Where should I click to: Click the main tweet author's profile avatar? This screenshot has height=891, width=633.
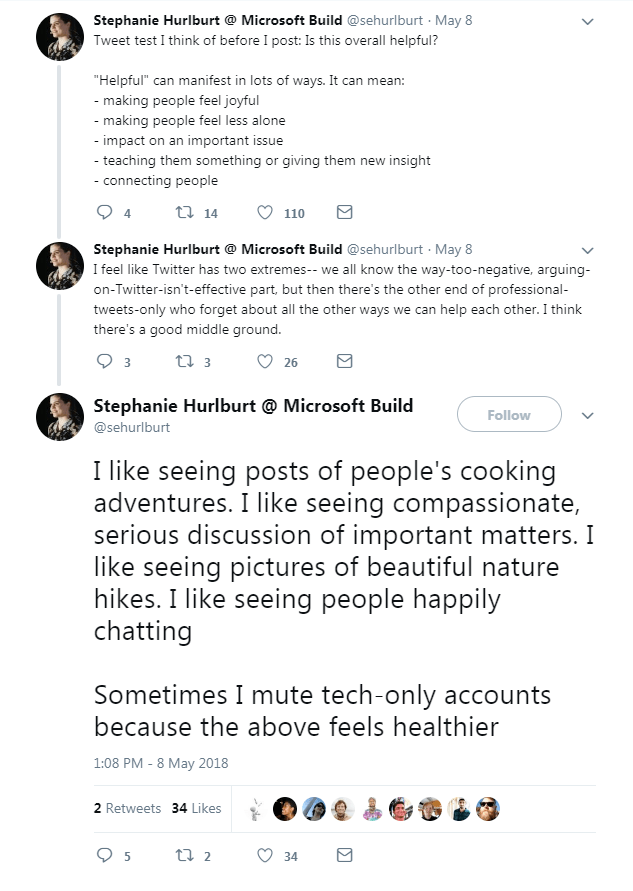coord(59,416)
